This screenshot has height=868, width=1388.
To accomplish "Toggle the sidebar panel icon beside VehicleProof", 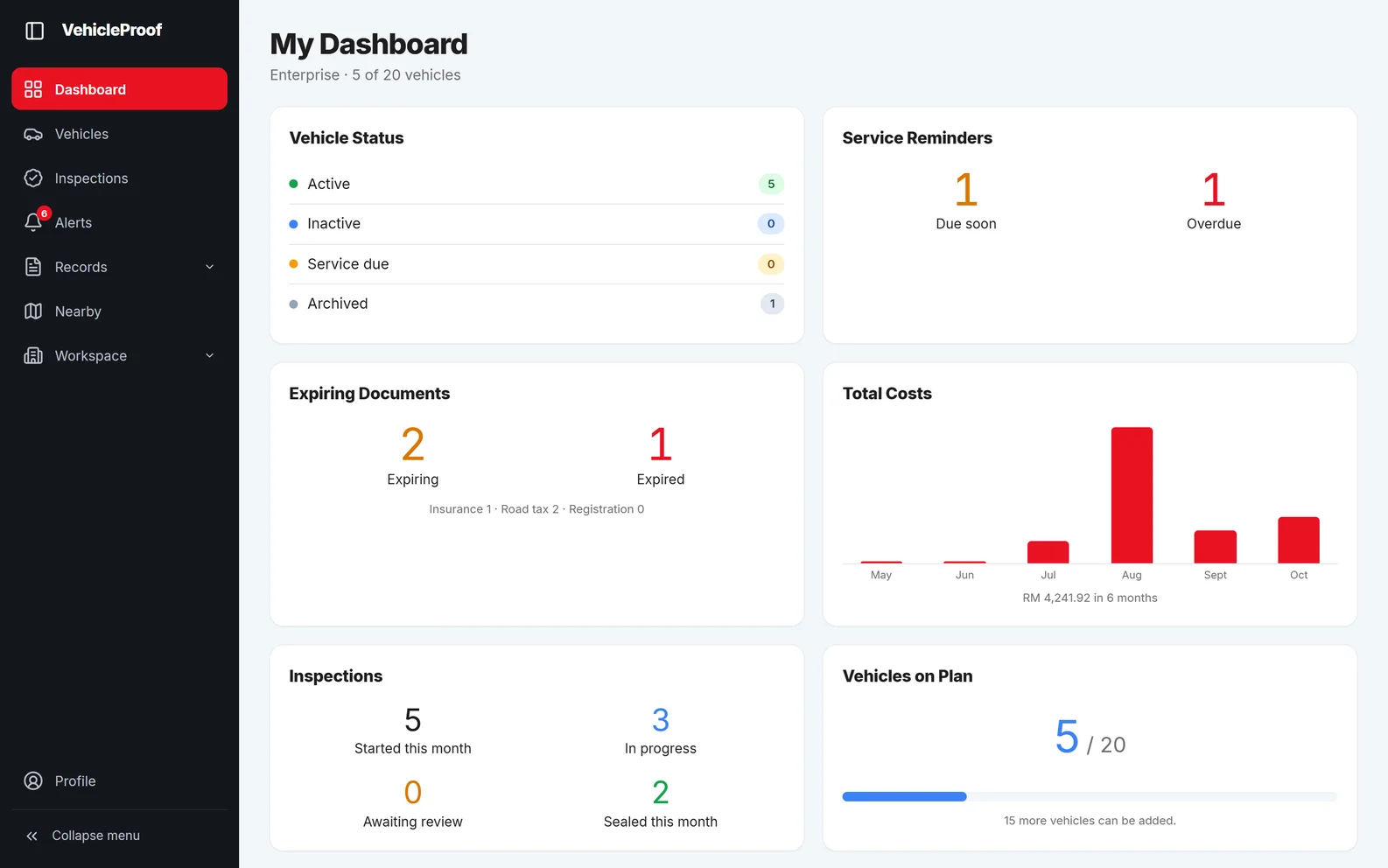I will [34, 31].
